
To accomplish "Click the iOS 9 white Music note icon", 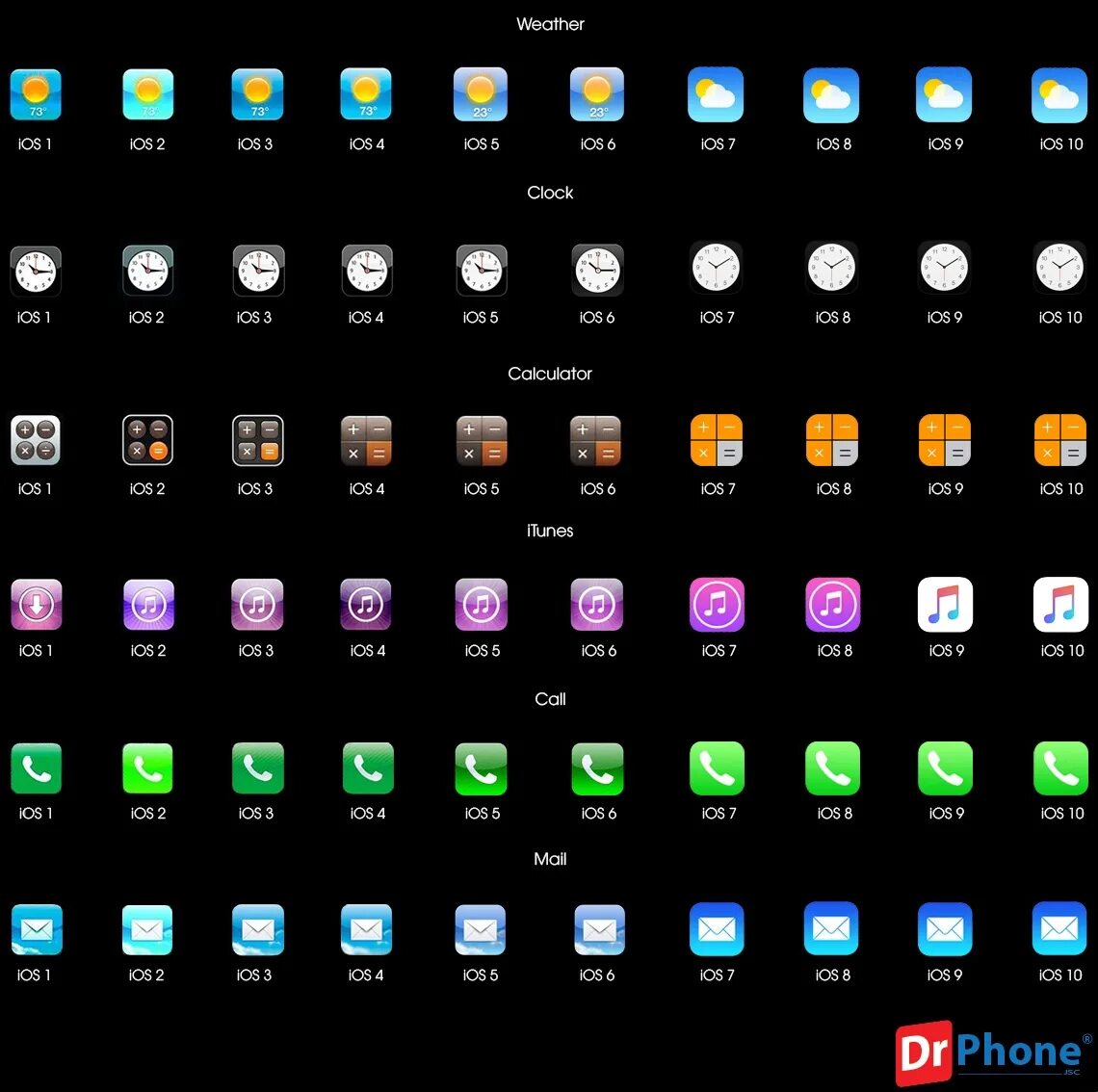I will pos(946,605).
